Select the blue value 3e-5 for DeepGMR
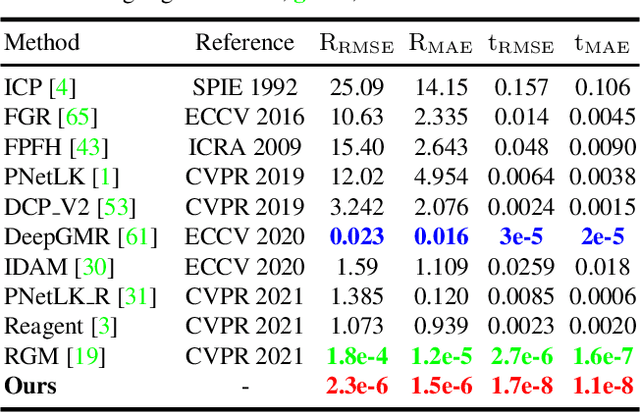 point(521,237)
